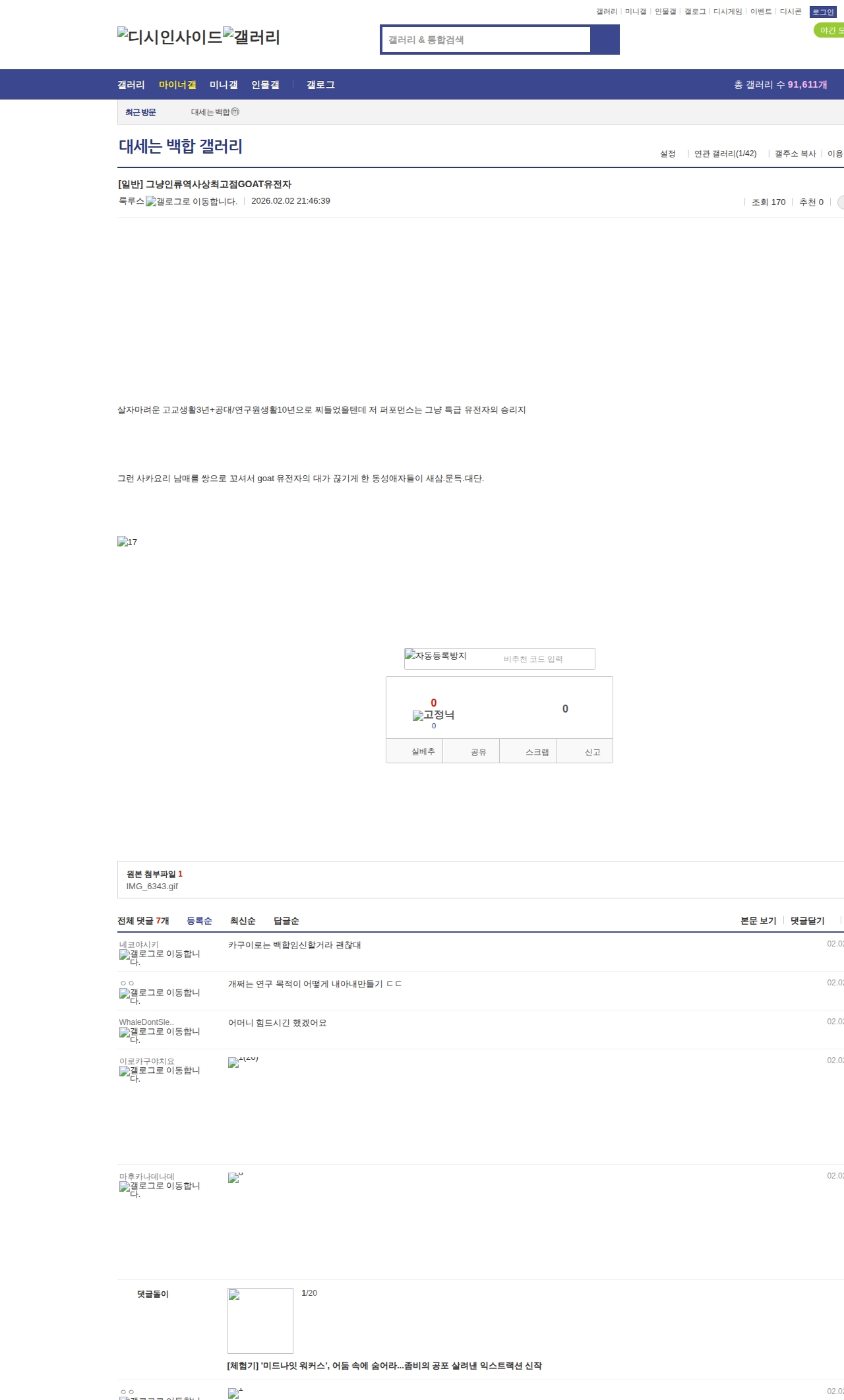Click the gallog icon under 네코야시키
Screen dimensions: 844x1400
[160, 957]
